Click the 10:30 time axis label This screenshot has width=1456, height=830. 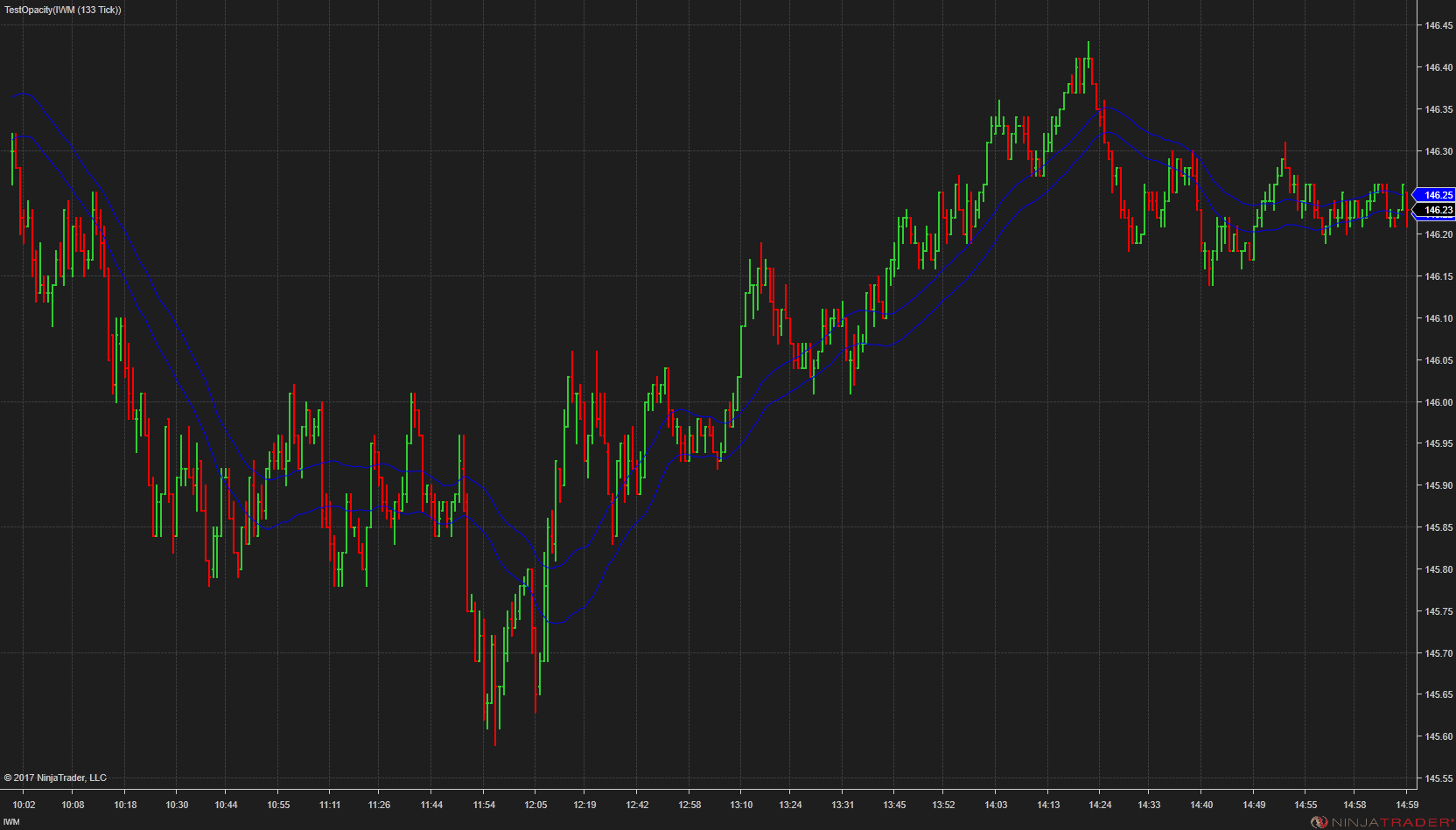pos(177,805)
